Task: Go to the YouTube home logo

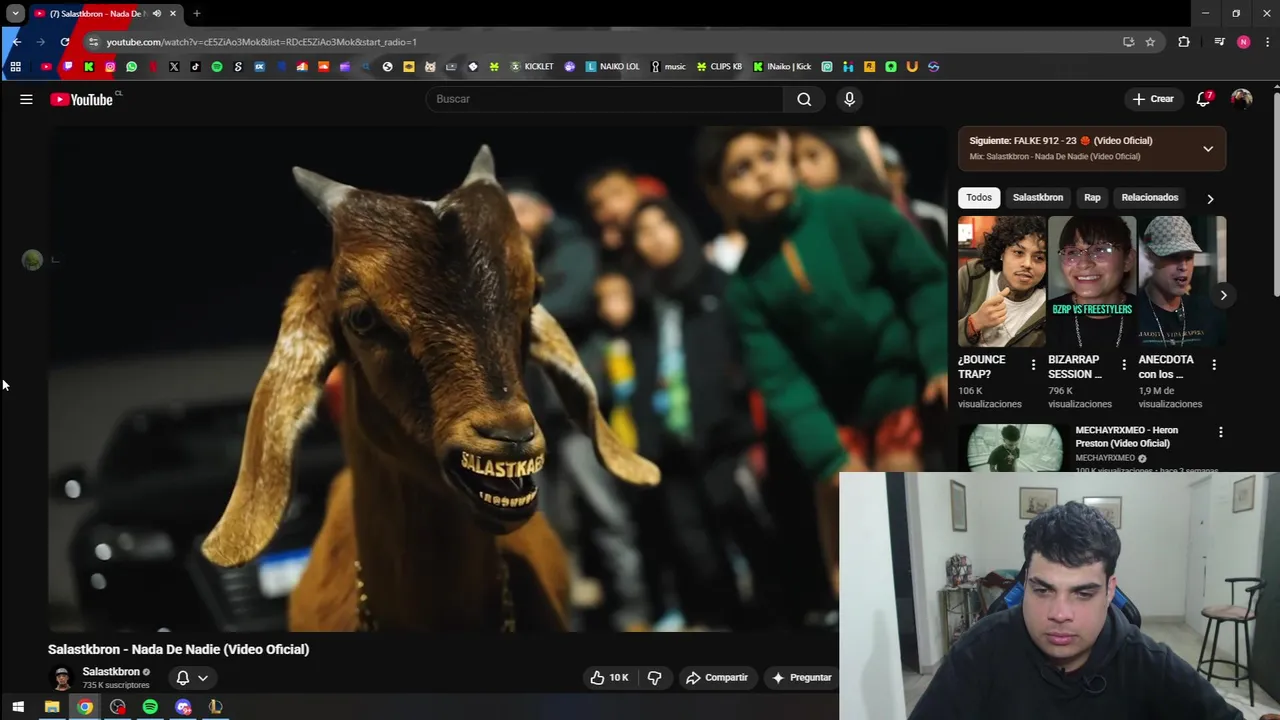Action: (x=82, y=99)
